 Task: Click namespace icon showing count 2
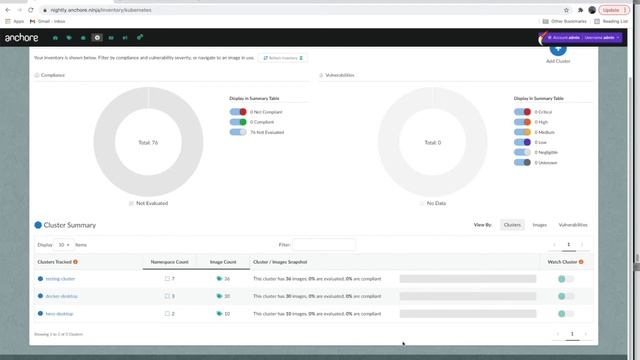tap(167, 314)
